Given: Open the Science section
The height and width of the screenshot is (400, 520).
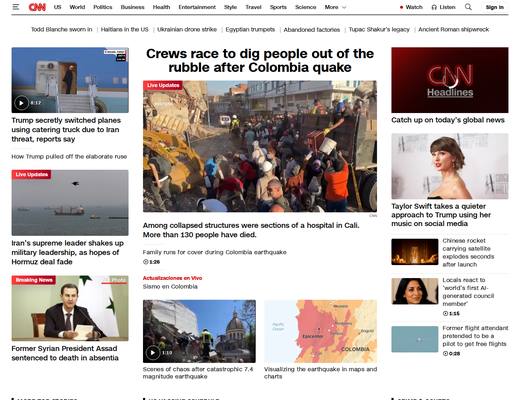Looking at the screenshot, I should pos(305,7).
